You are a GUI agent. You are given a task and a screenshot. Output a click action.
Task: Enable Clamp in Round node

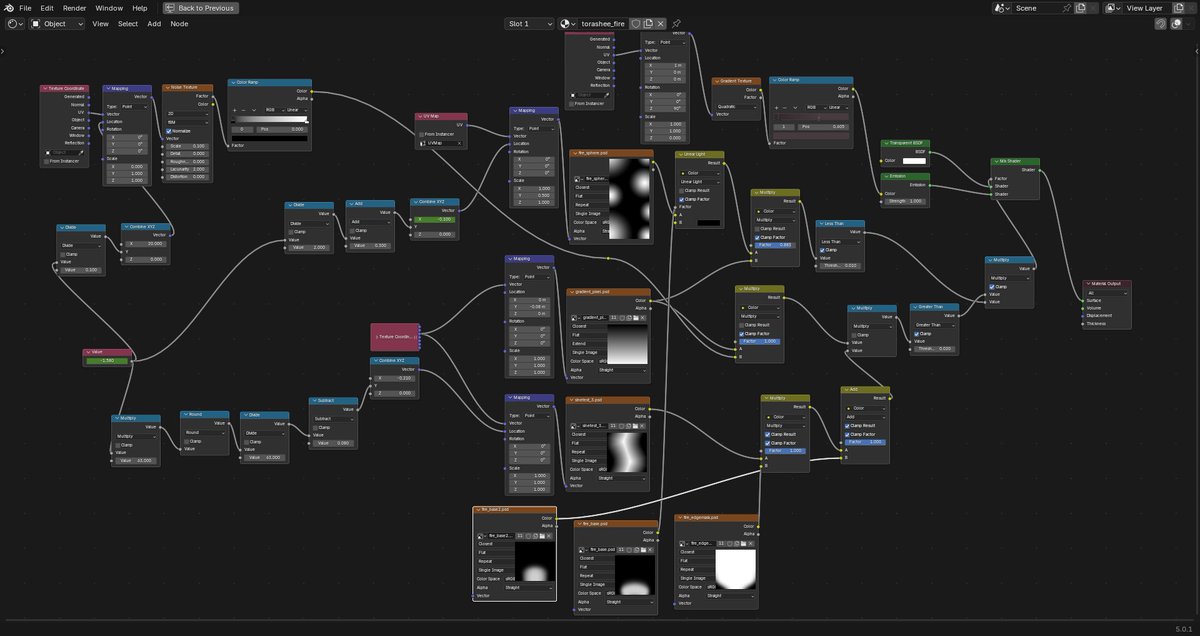pyautogui.click(x=187, y=441)
